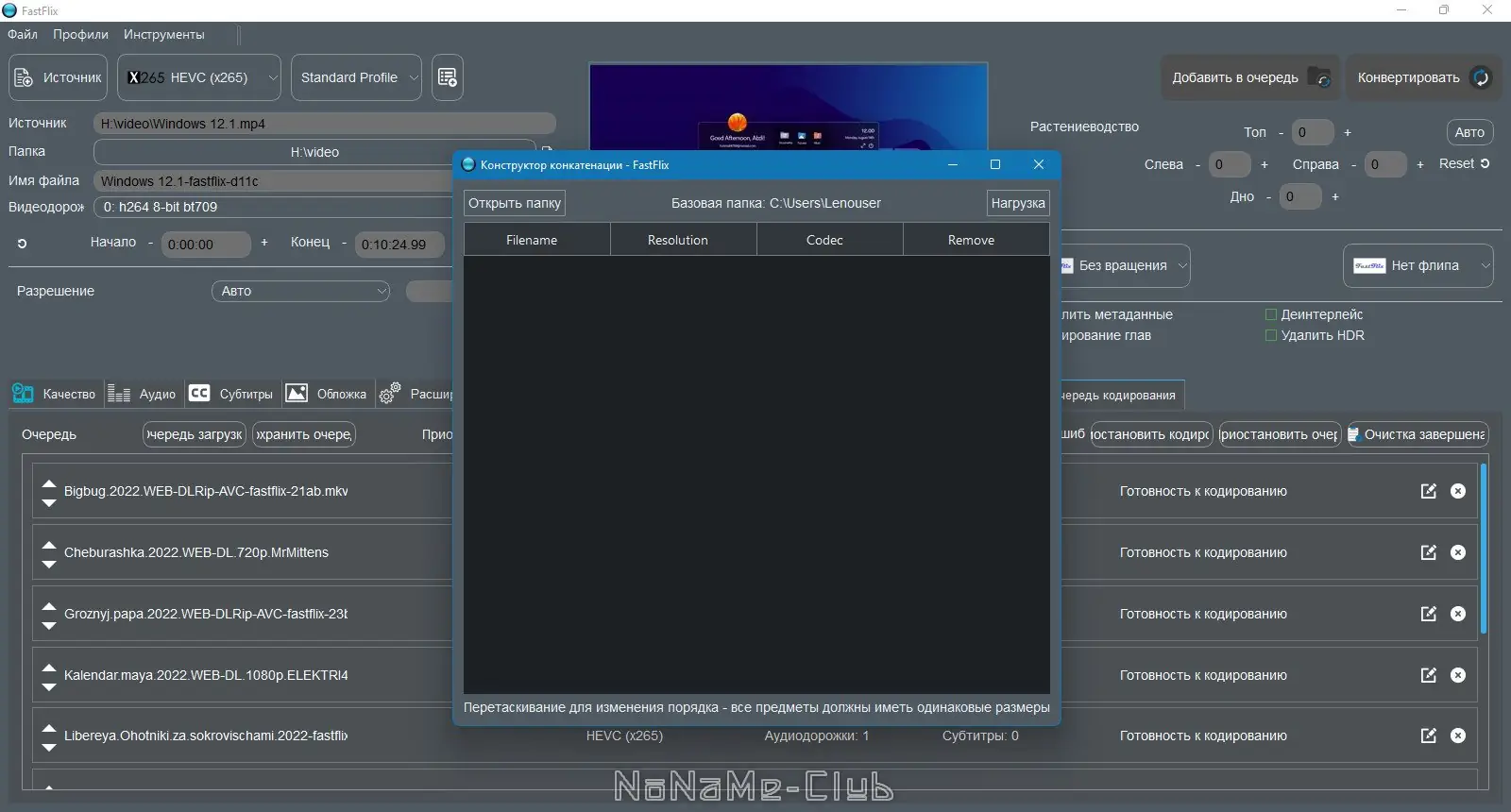
Task: Open the Авто resolution dropdown
Action: point(301,291)
